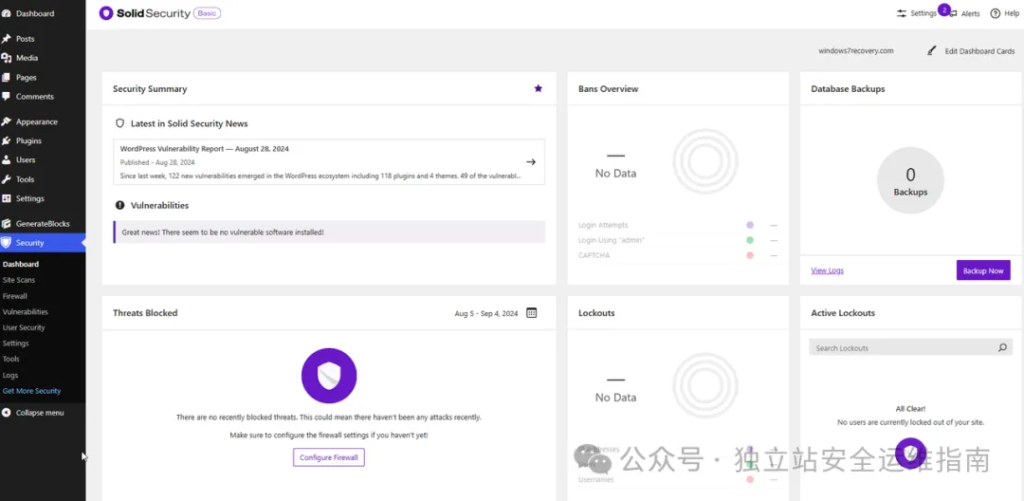
Task: Click the Settings sliders icon in top bar
Action: click(902, 13)
